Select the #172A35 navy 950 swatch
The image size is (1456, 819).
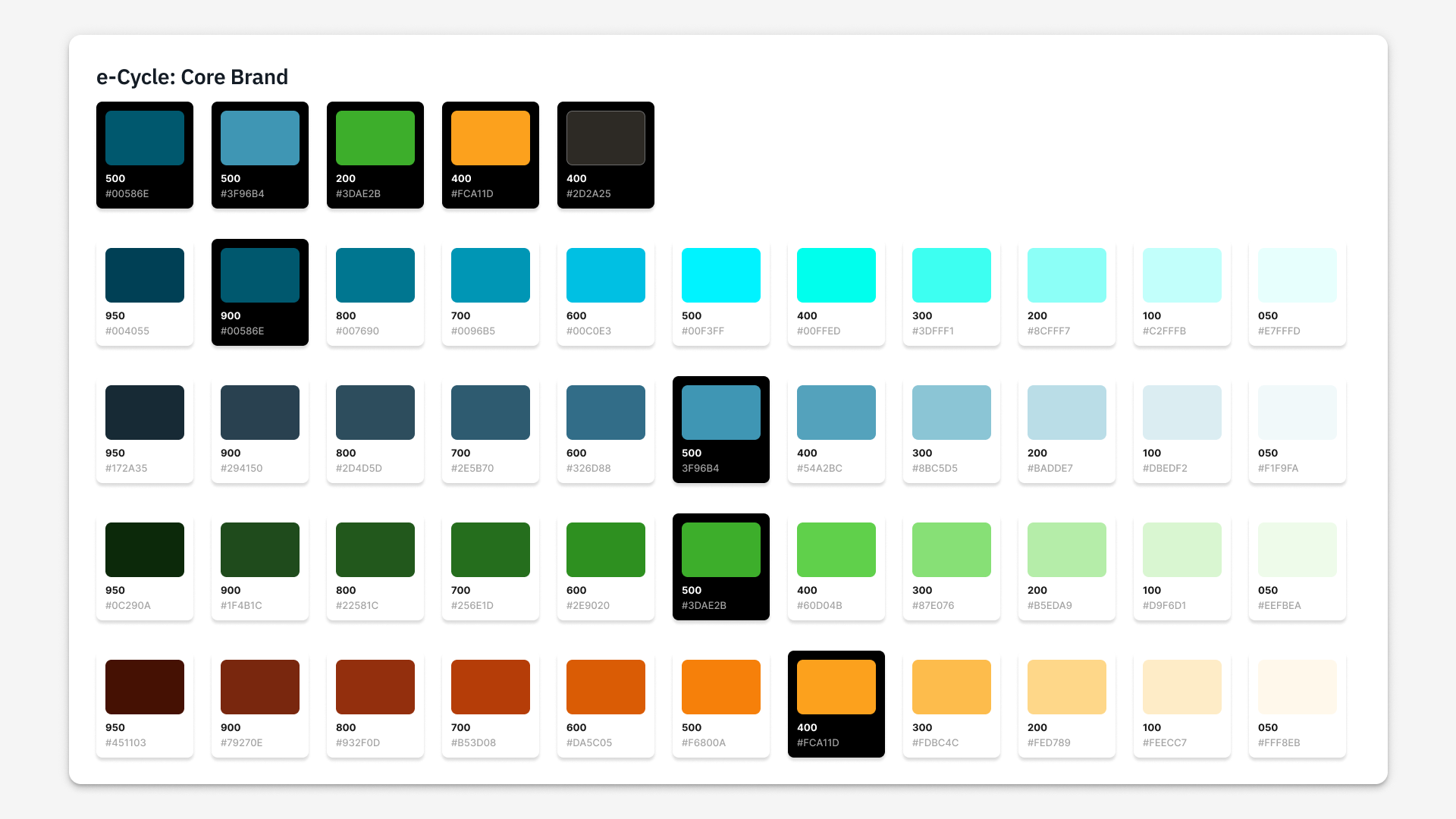tap(145, 413)
